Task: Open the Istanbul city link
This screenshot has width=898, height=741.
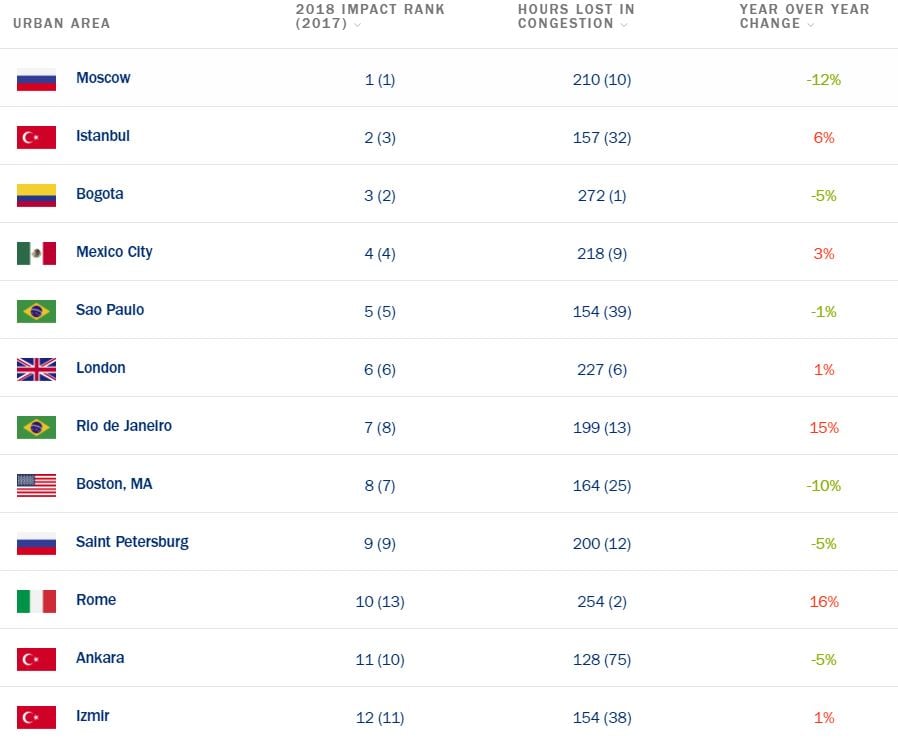Action: [x=103, y=136]
